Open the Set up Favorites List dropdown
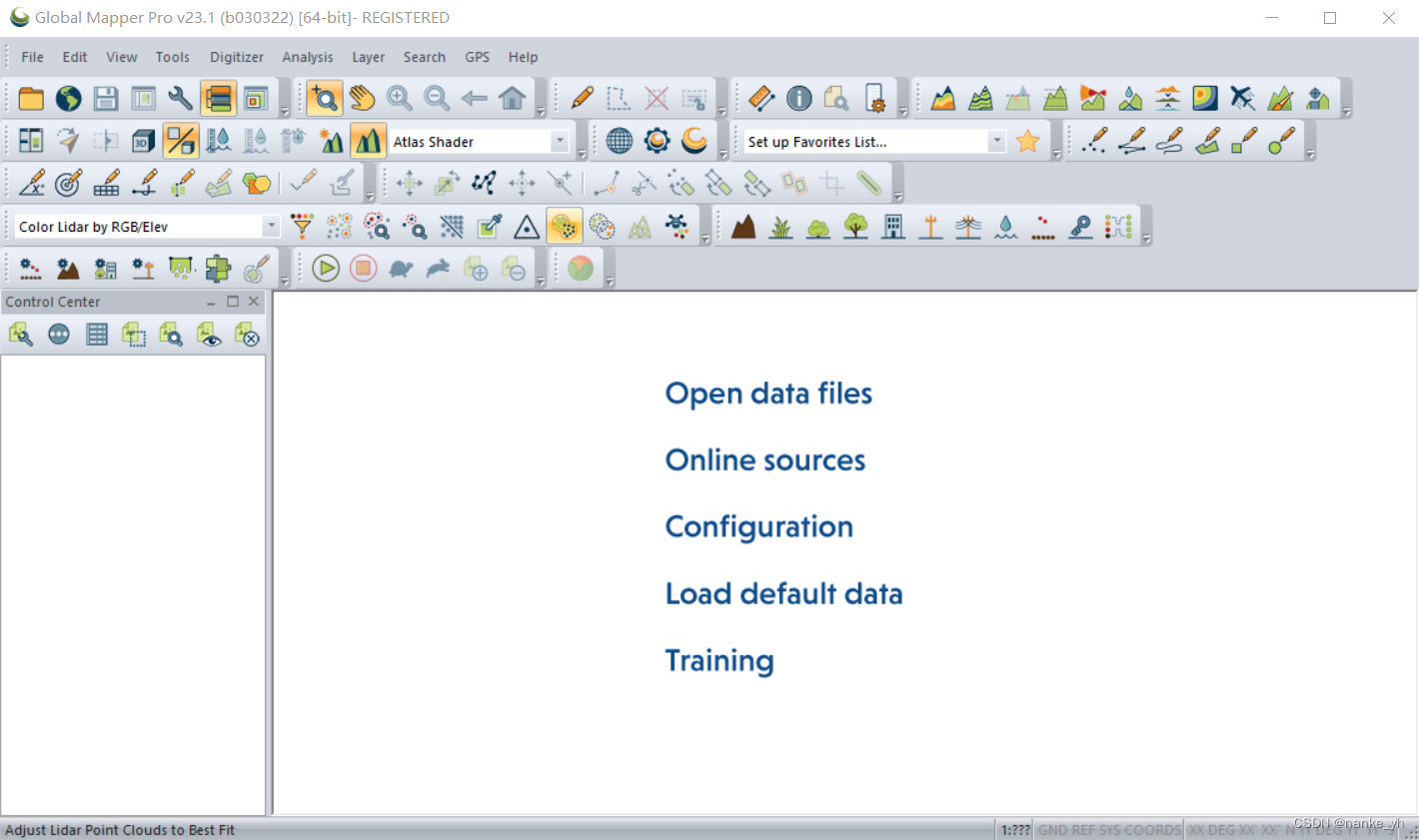The height and width of the screenshot is (840, 1419). 996,142
